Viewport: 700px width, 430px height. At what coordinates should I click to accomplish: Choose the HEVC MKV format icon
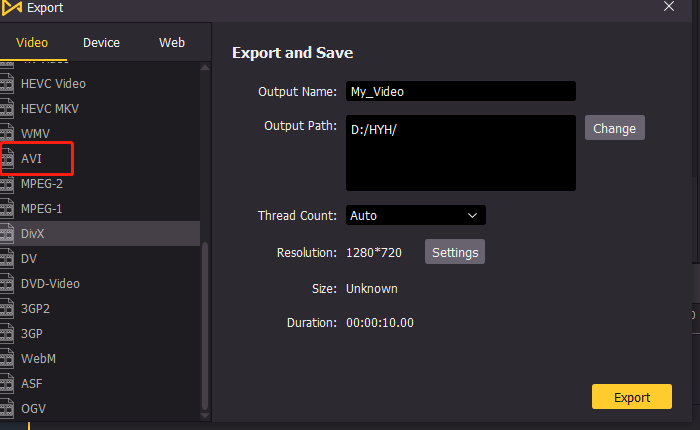pos(7,109)
